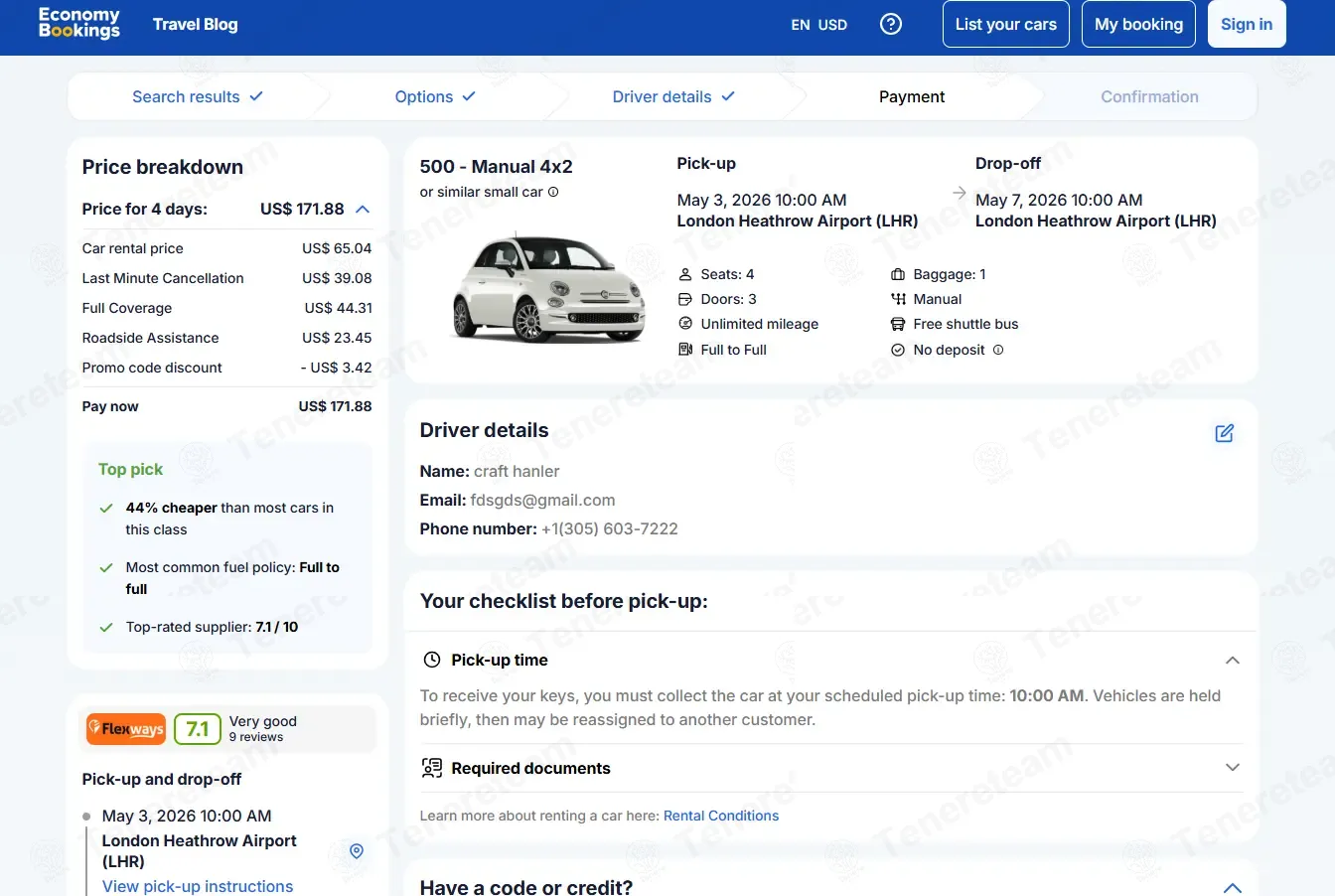The height and width of the screenshot is (896, 1335).
Task: Click the Baggage suitcase icon
Action: (898, 274)
